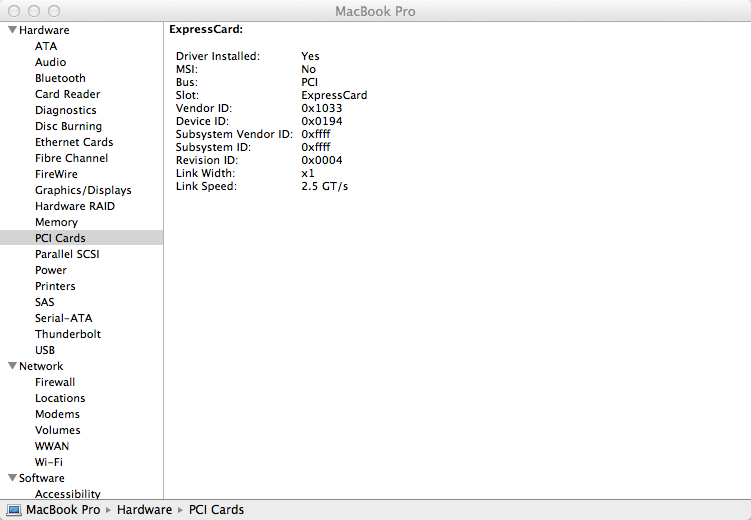Viewport: 751px width, 520px height.
Task: Click the Subsystem Vendor ID label
Action: (234, 135)
